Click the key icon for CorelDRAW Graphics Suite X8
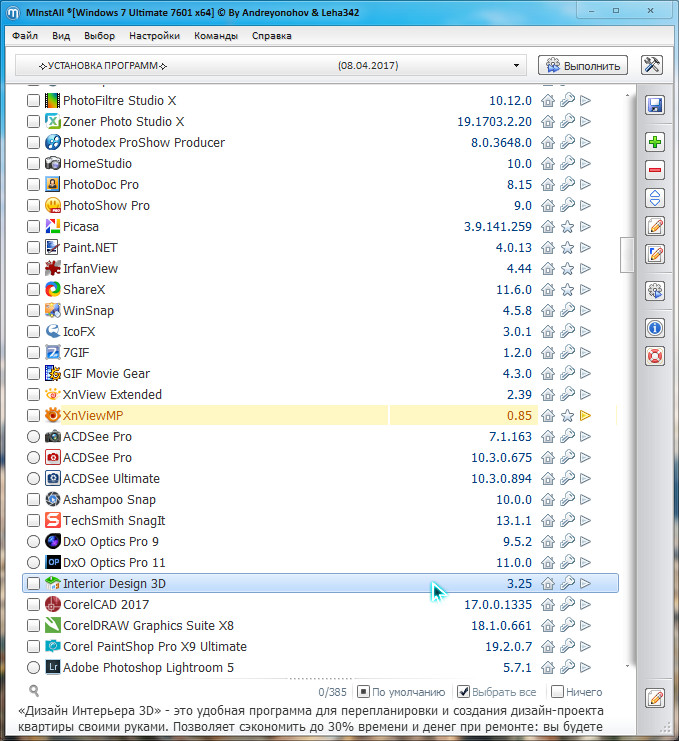 coord(567,625)
